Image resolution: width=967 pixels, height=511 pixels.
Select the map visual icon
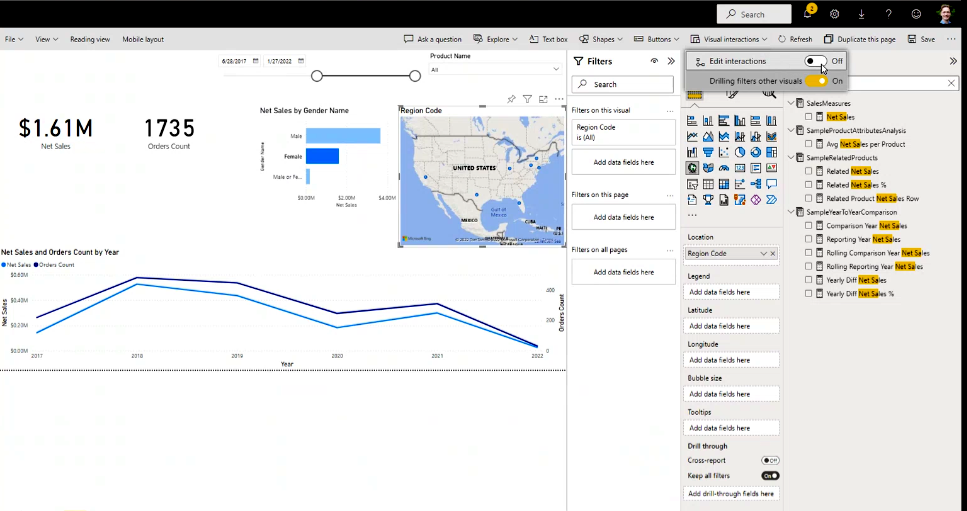pos(692,168)
